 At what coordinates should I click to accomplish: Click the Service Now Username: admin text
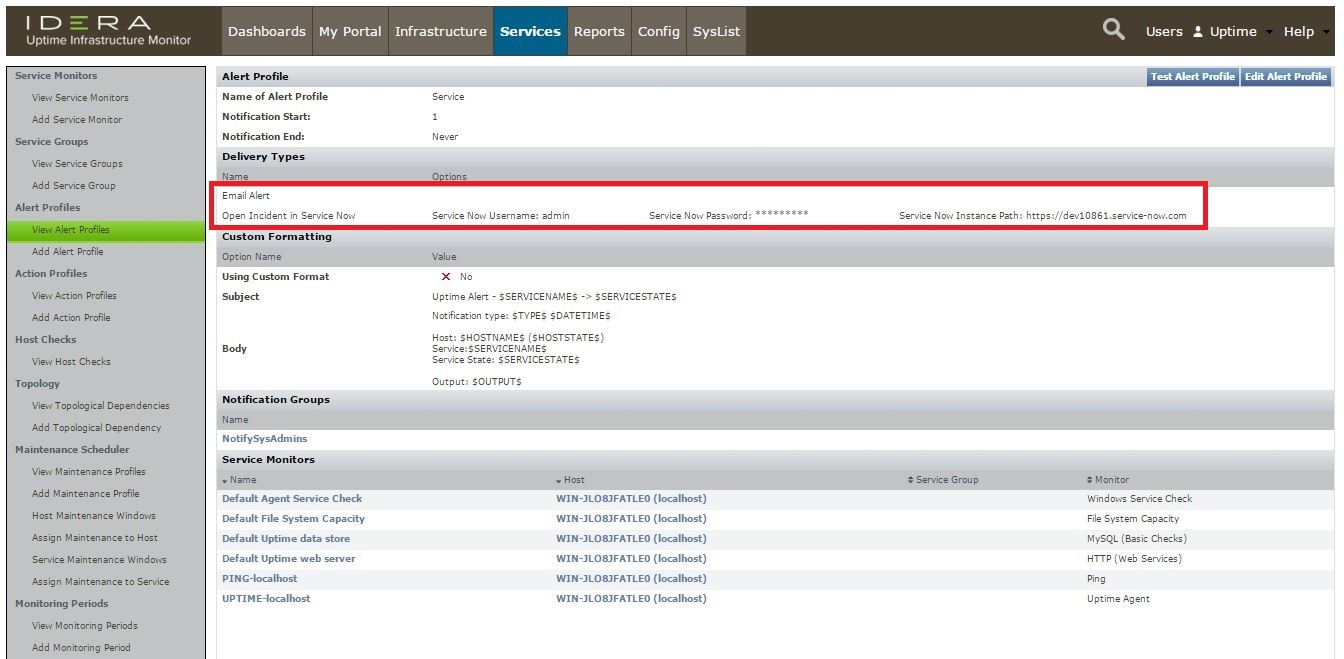pos(500,216)
